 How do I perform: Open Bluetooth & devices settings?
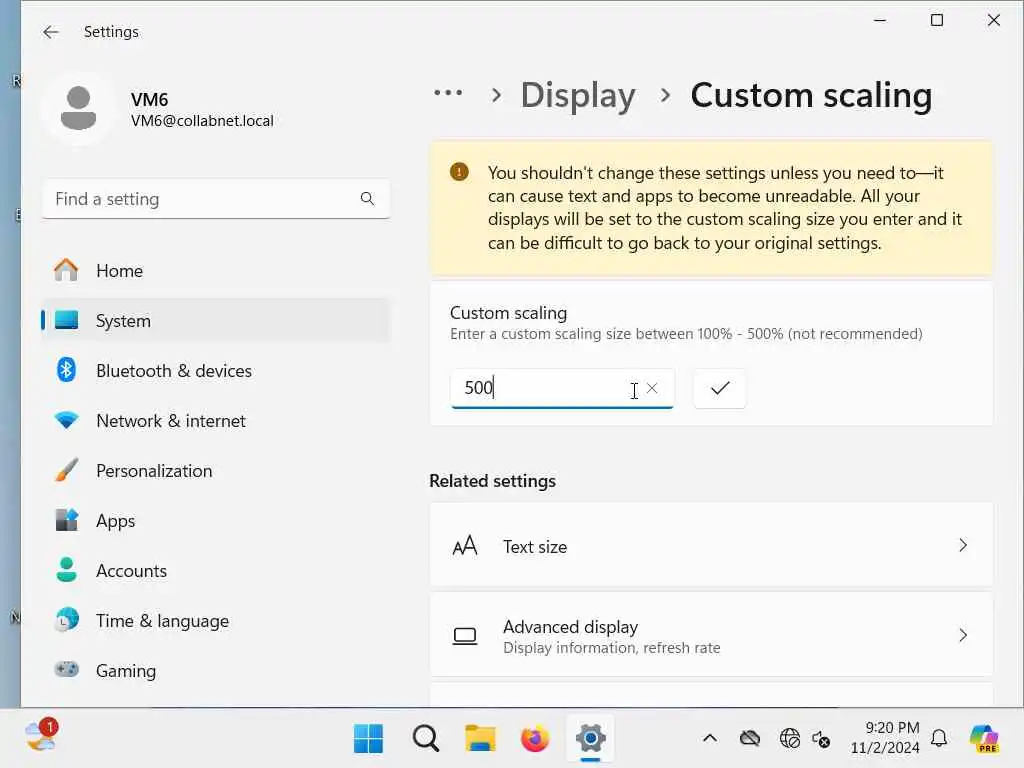click(173, 371)
